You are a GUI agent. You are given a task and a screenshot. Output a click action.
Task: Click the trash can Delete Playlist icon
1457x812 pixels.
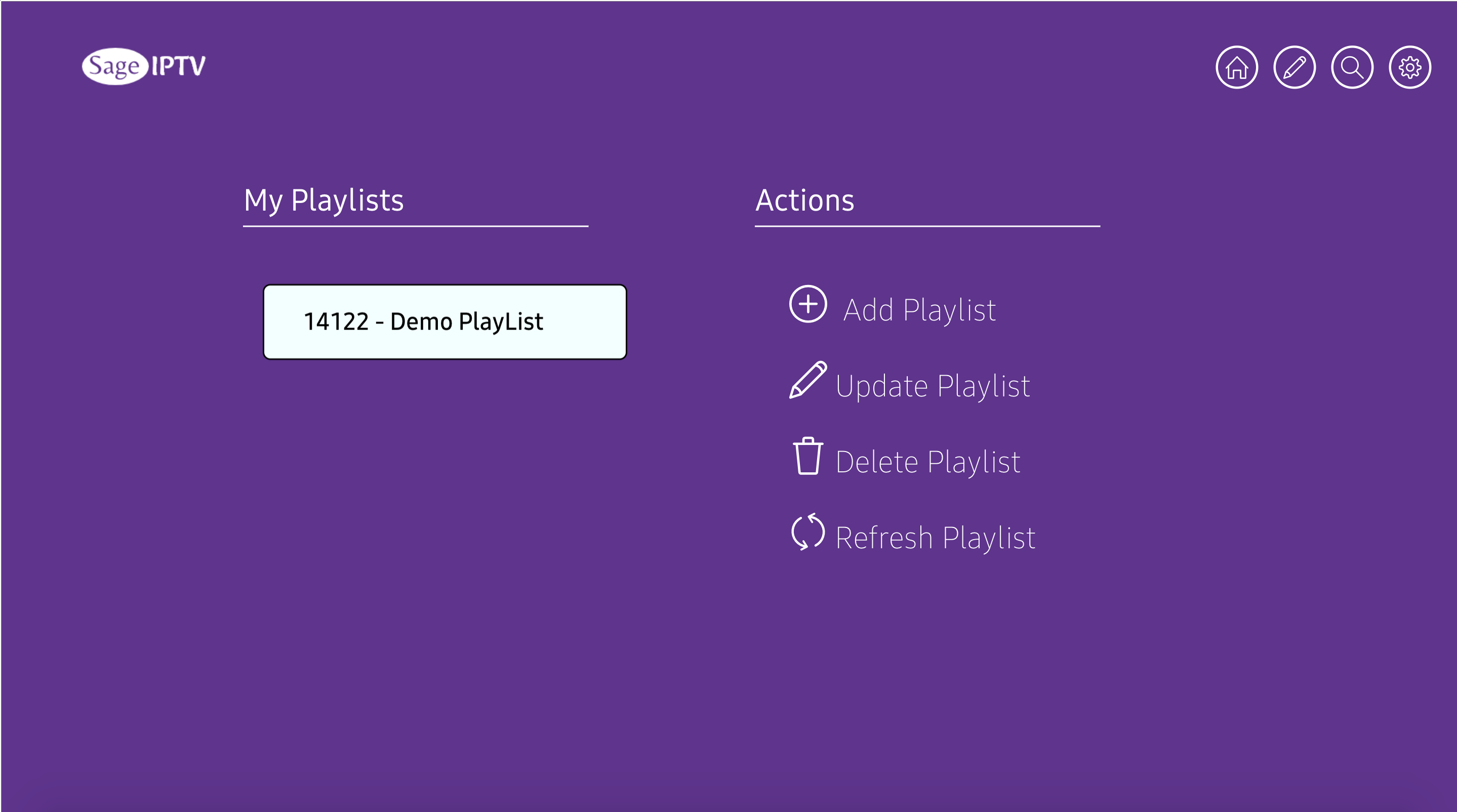coord(807,456)
